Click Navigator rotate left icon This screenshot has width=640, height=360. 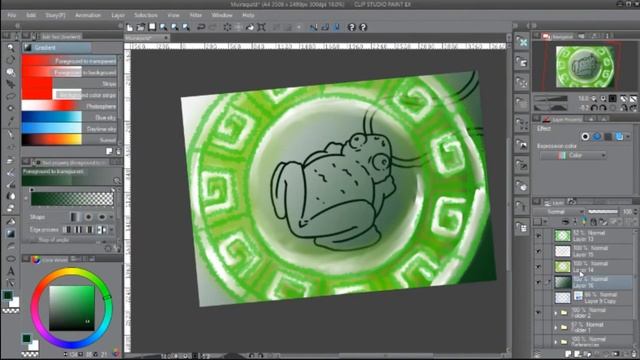594,108
